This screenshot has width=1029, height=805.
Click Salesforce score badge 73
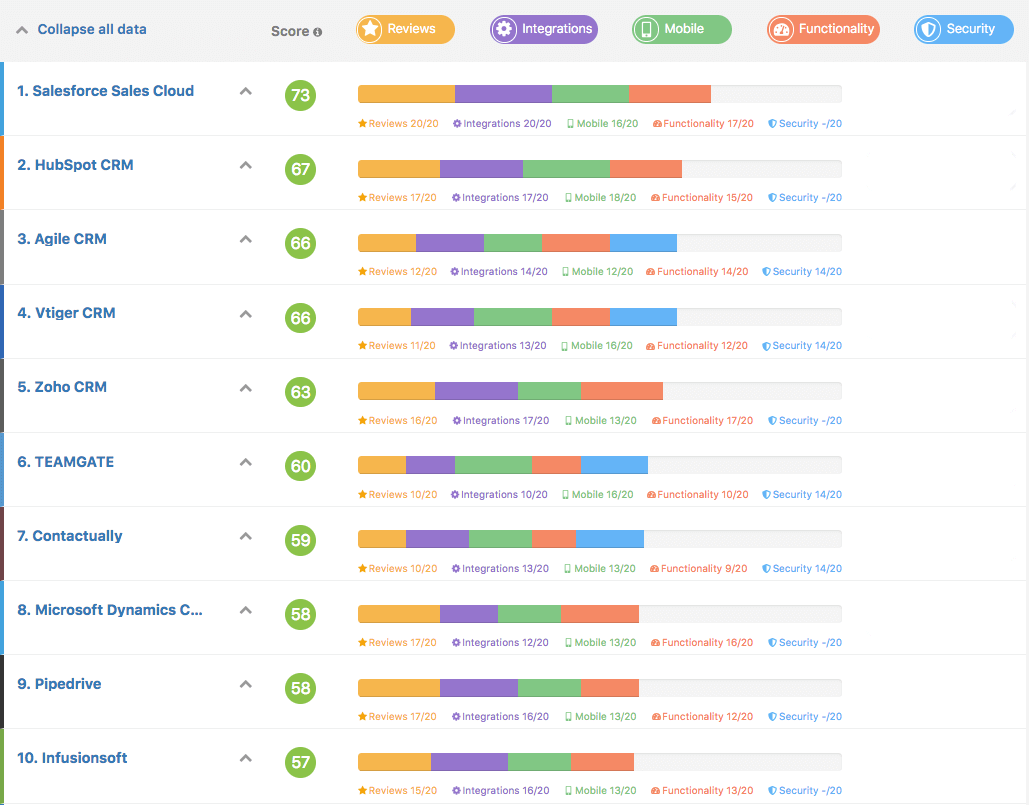pyautogui.click(x=301, y=95)
